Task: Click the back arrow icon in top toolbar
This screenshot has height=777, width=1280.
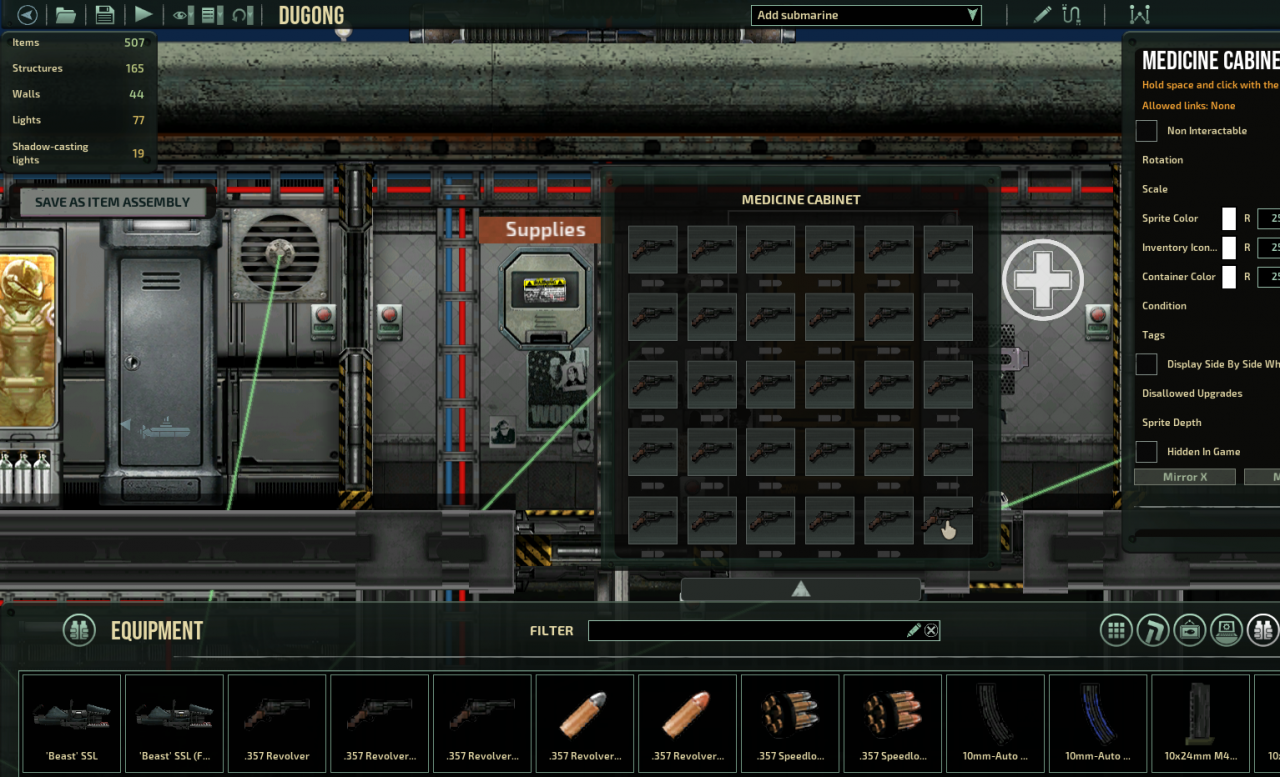Action: tap(27, 15)
